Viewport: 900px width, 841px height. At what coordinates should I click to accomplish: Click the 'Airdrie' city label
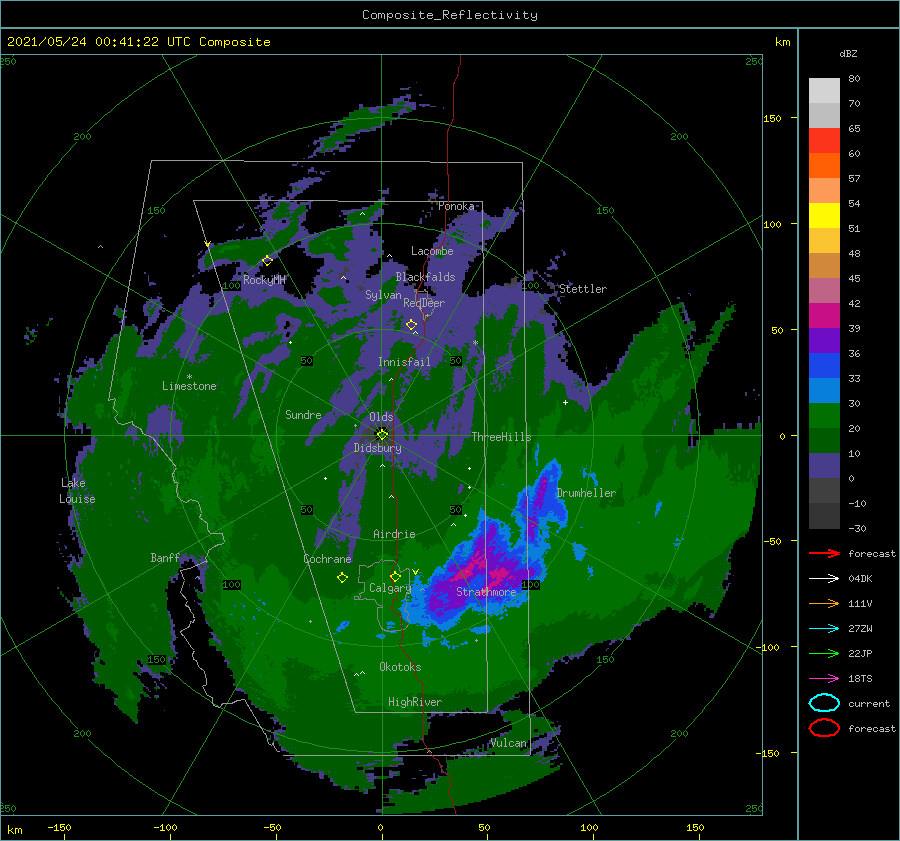coord(394,534)
